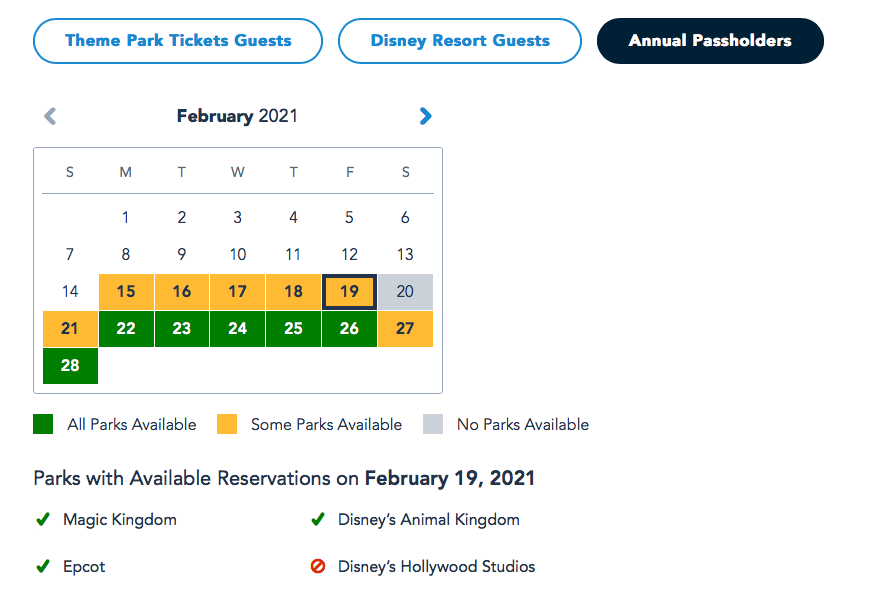The height and width of the screenshot is (603, 877).
Task: Choose February 21 on the calendar
Action: (x=70, y=329)
